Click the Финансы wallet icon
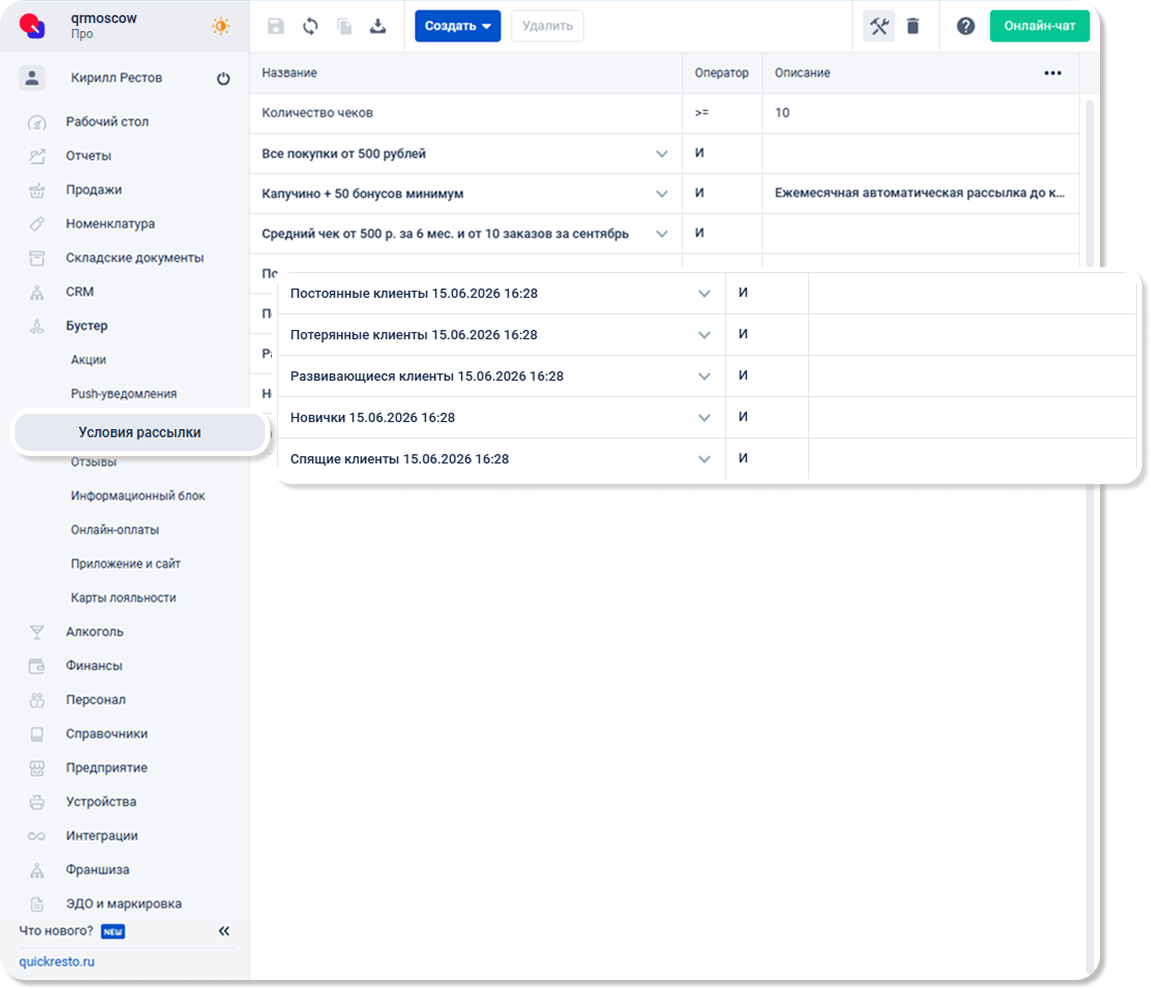Screen dimensions: 1151x989 pos(37,666)
